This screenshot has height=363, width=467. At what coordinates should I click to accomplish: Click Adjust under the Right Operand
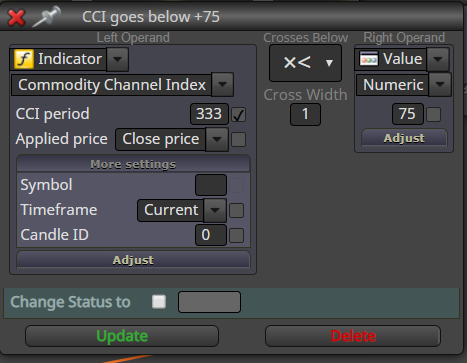[x=404, y=138]
